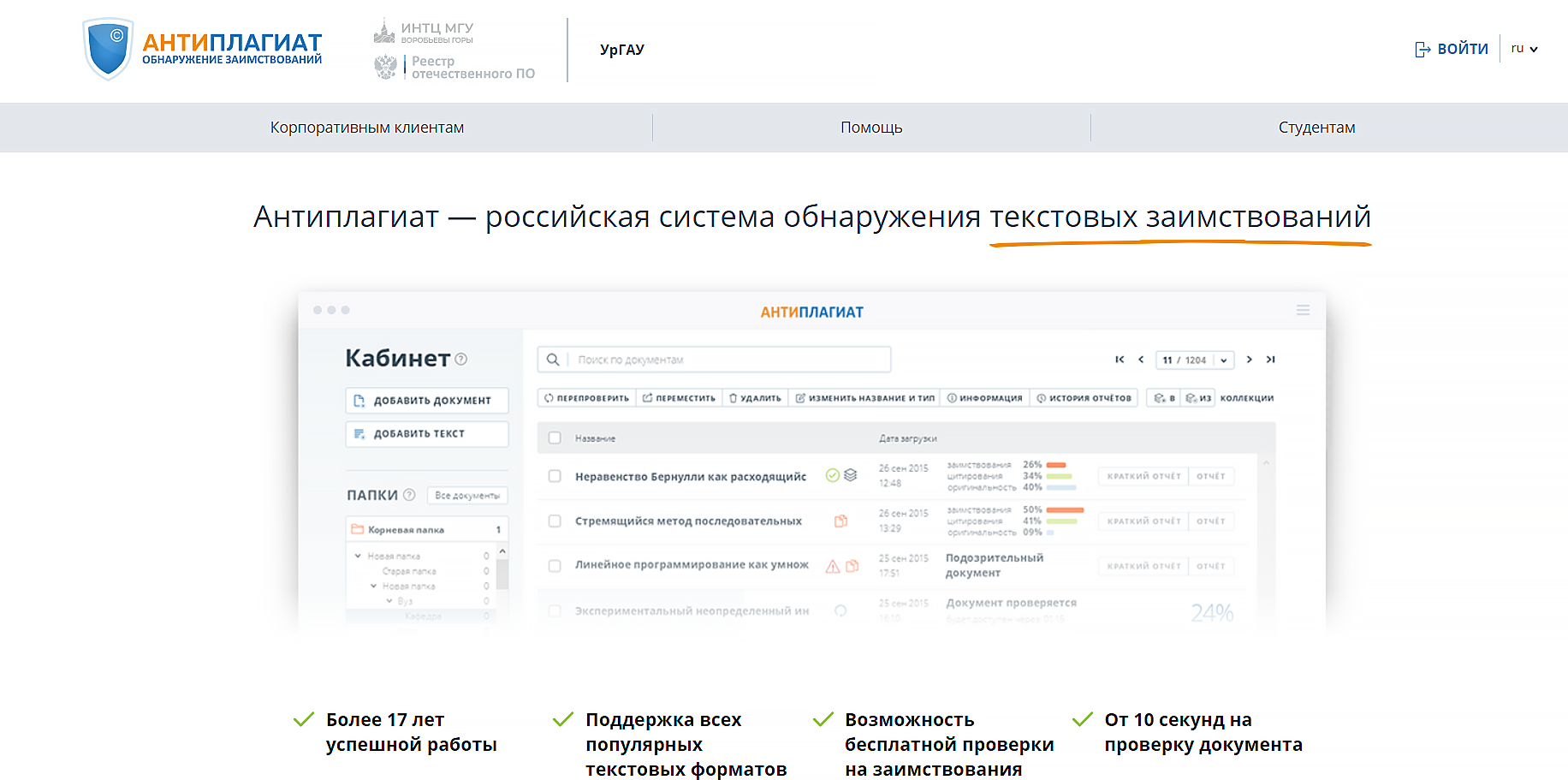Click layers stack icon on Бернулли row

[850, 475]
